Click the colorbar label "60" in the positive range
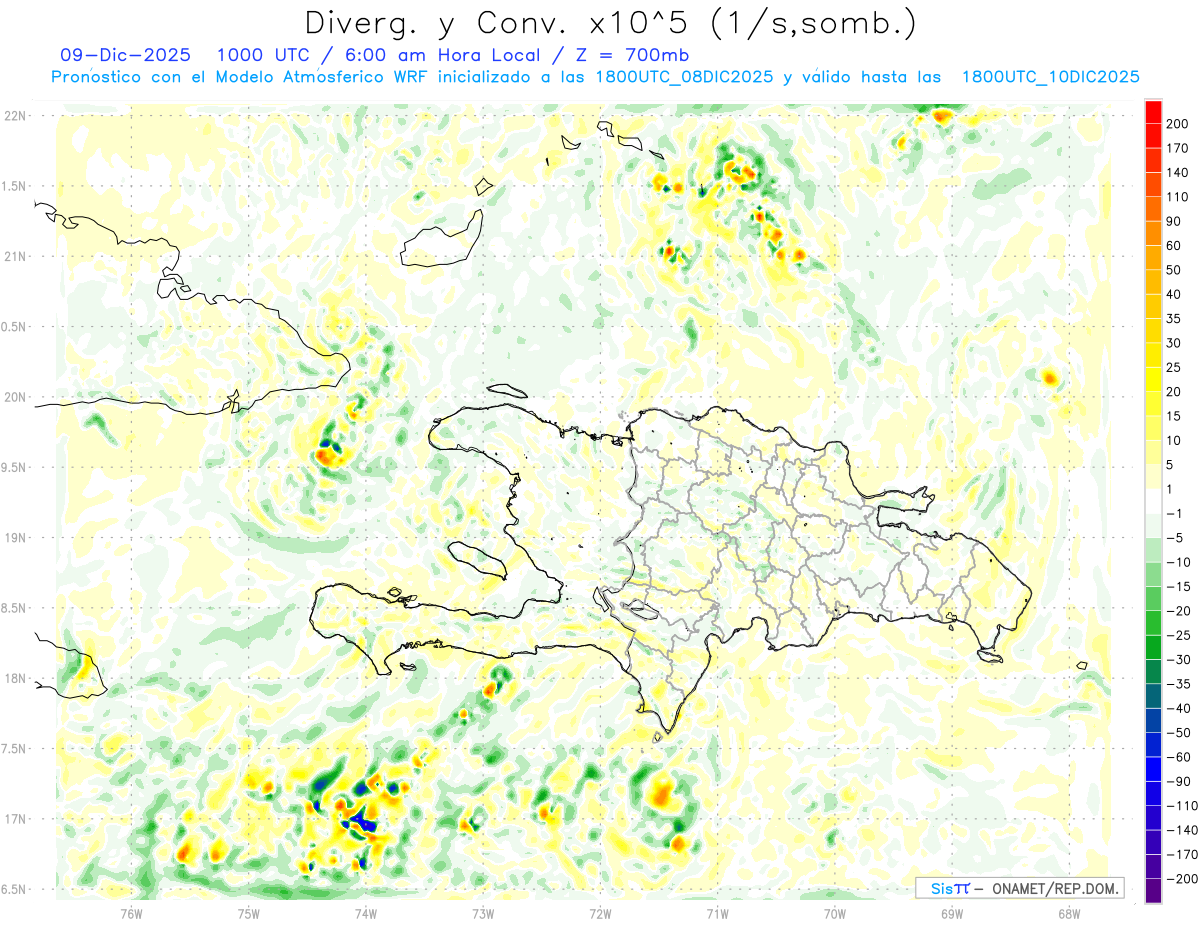 pyautogui.click(x=1174, y=246)
